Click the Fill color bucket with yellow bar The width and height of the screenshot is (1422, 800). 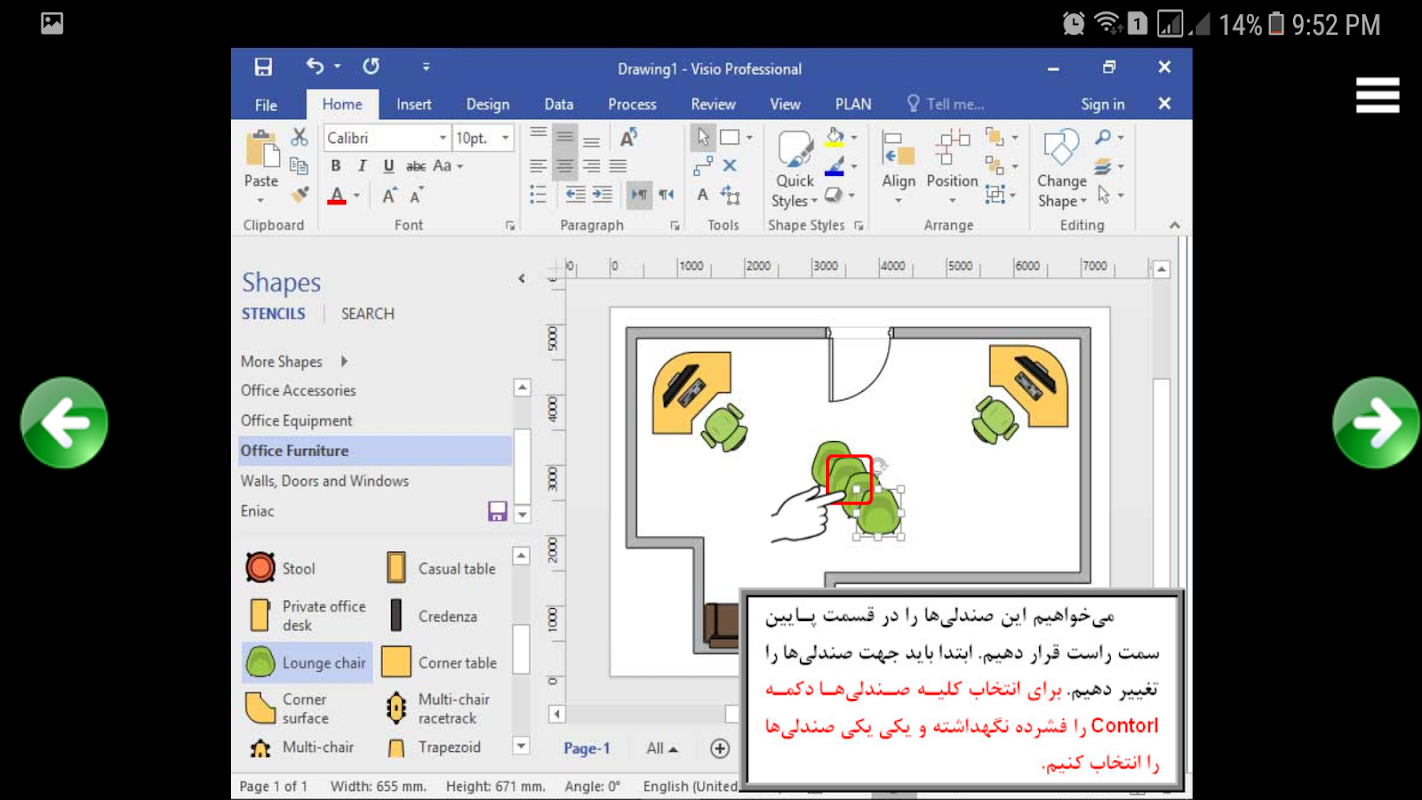tap(835, 138)
